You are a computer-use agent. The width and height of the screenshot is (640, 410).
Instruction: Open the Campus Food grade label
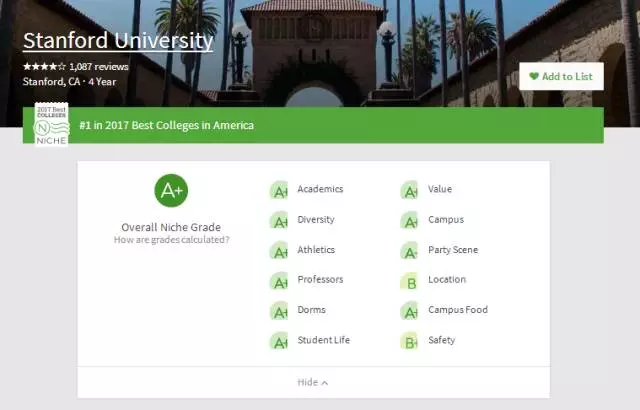pos(458,310)
